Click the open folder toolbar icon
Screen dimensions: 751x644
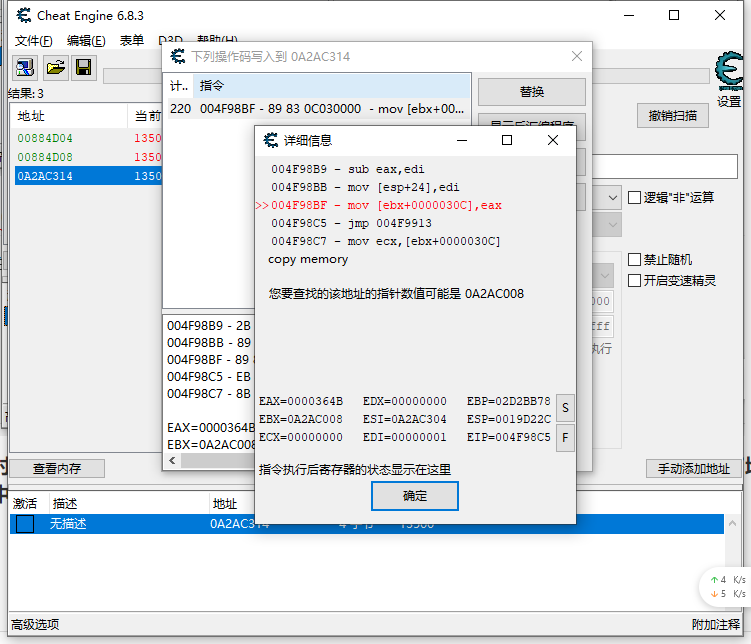55,68
